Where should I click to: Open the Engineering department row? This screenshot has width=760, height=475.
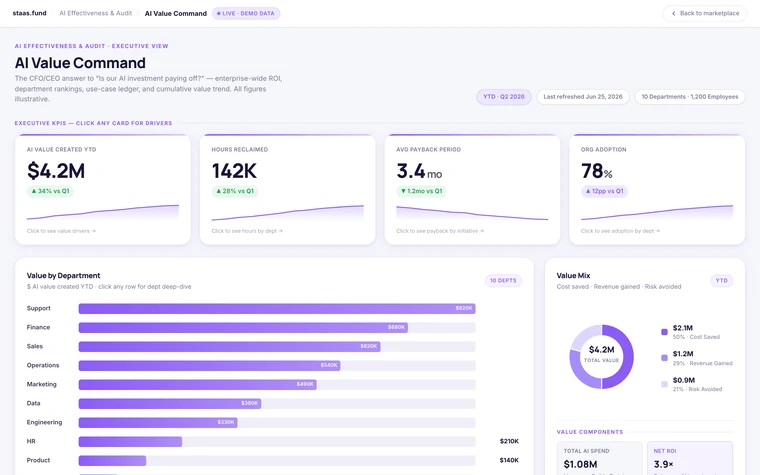273,422
